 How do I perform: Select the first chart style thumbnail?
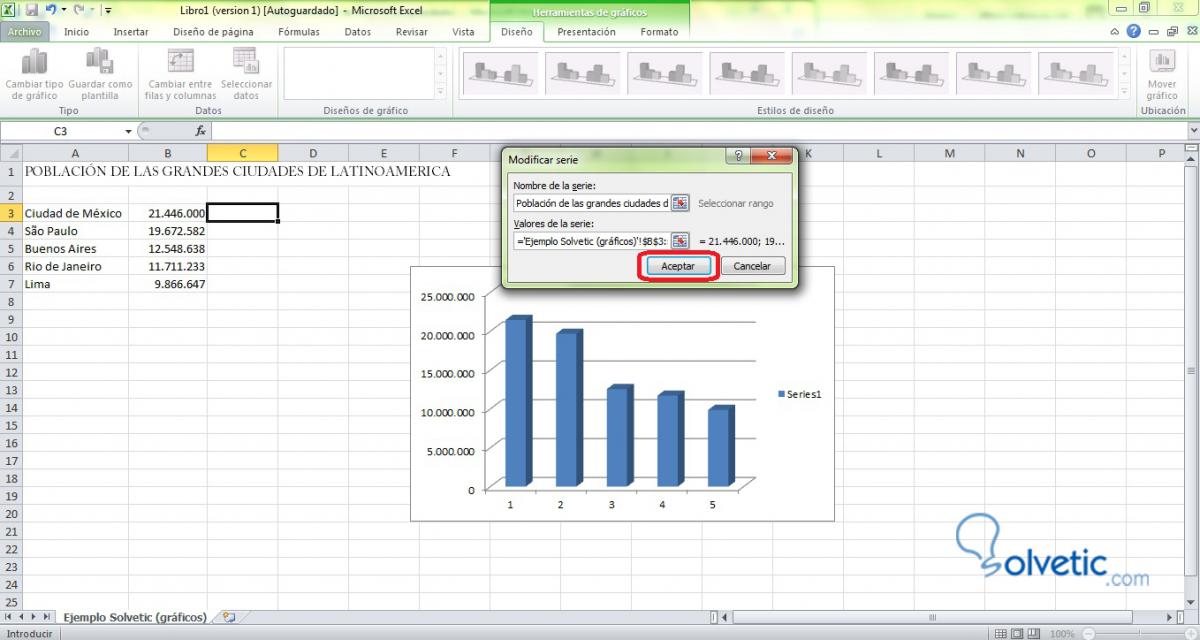[x=502, y=73]
